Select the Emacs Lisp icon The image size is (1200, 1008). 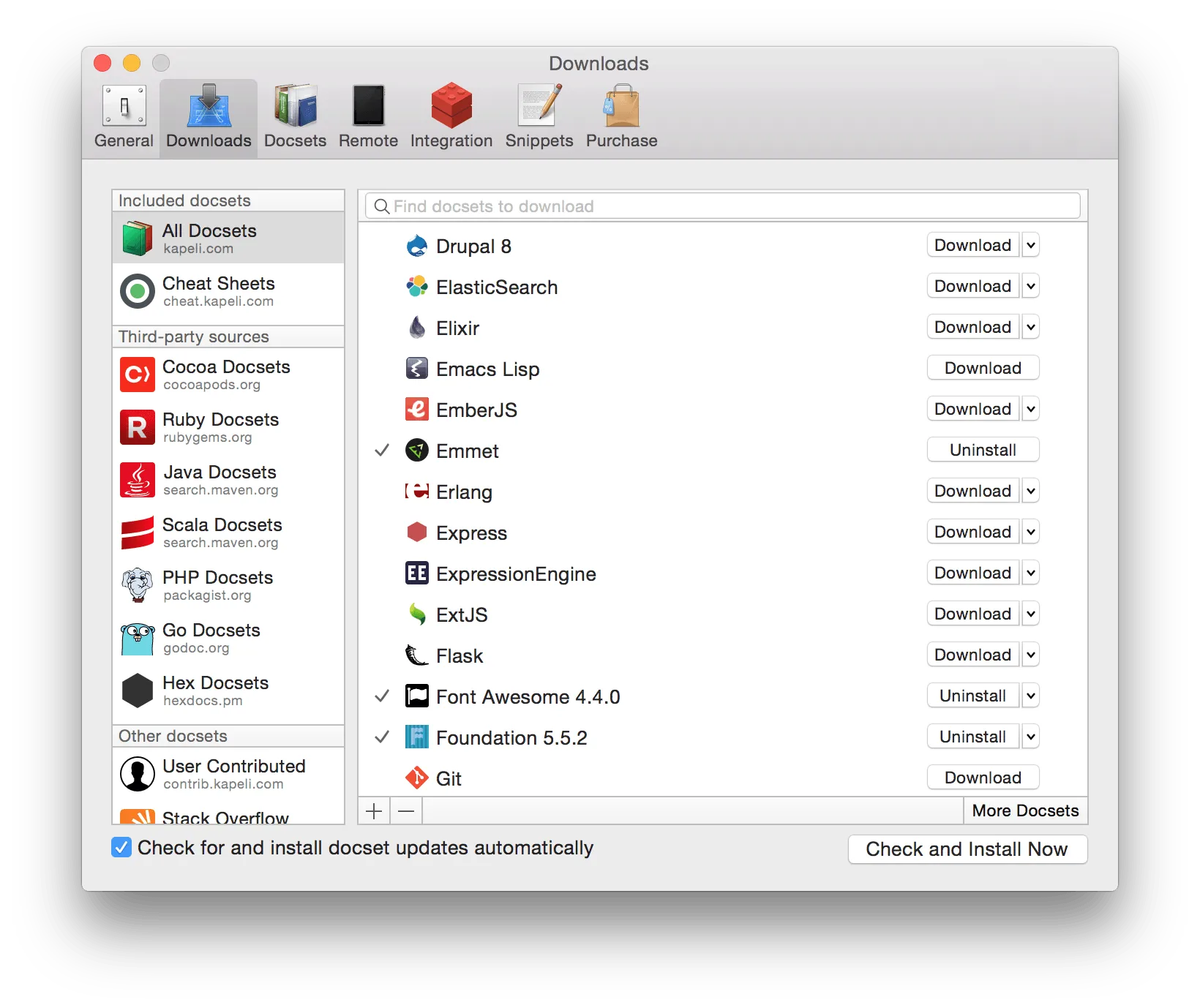(417, 369)
